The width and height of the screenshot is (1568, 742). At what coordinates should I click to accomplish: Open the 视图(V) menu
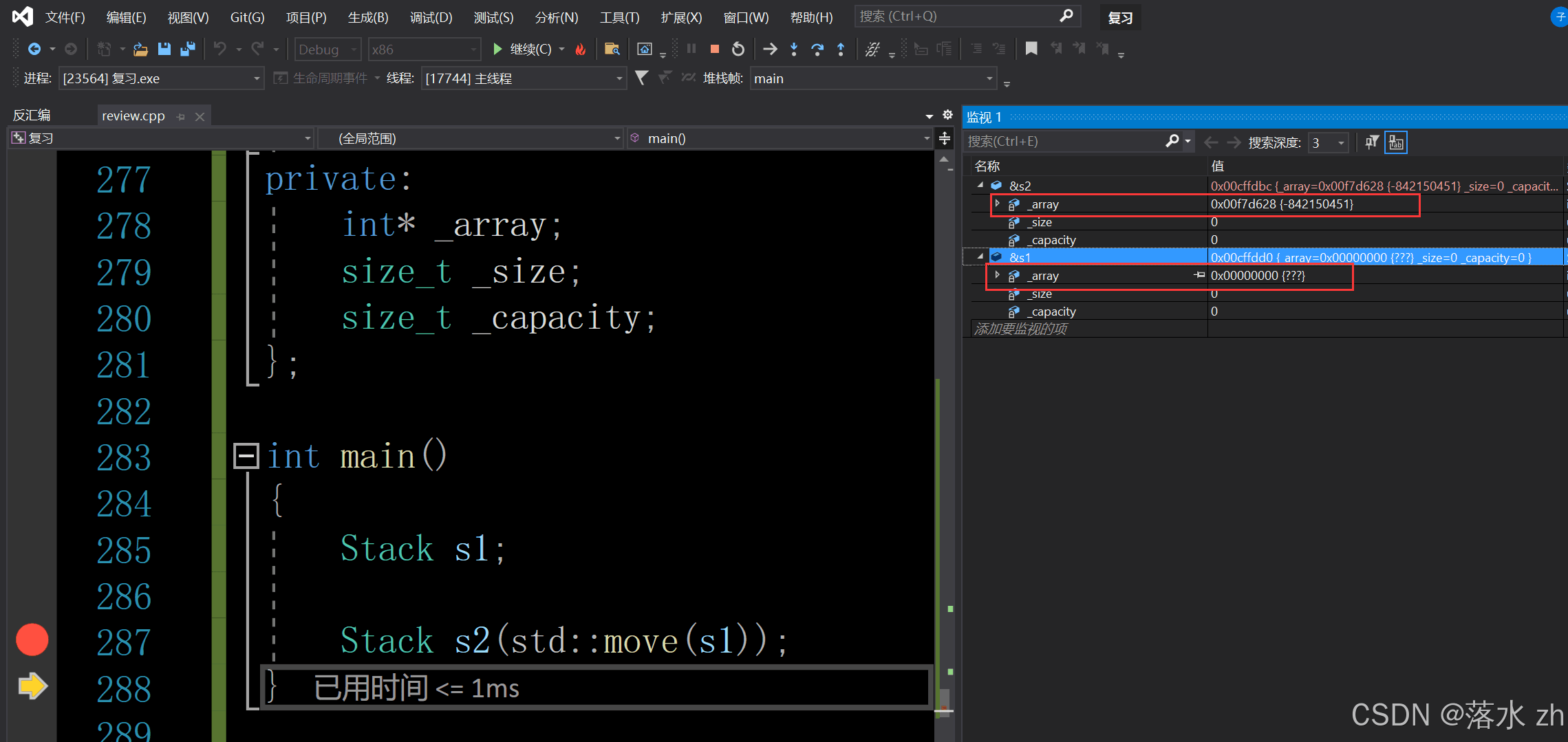[188, 17]
